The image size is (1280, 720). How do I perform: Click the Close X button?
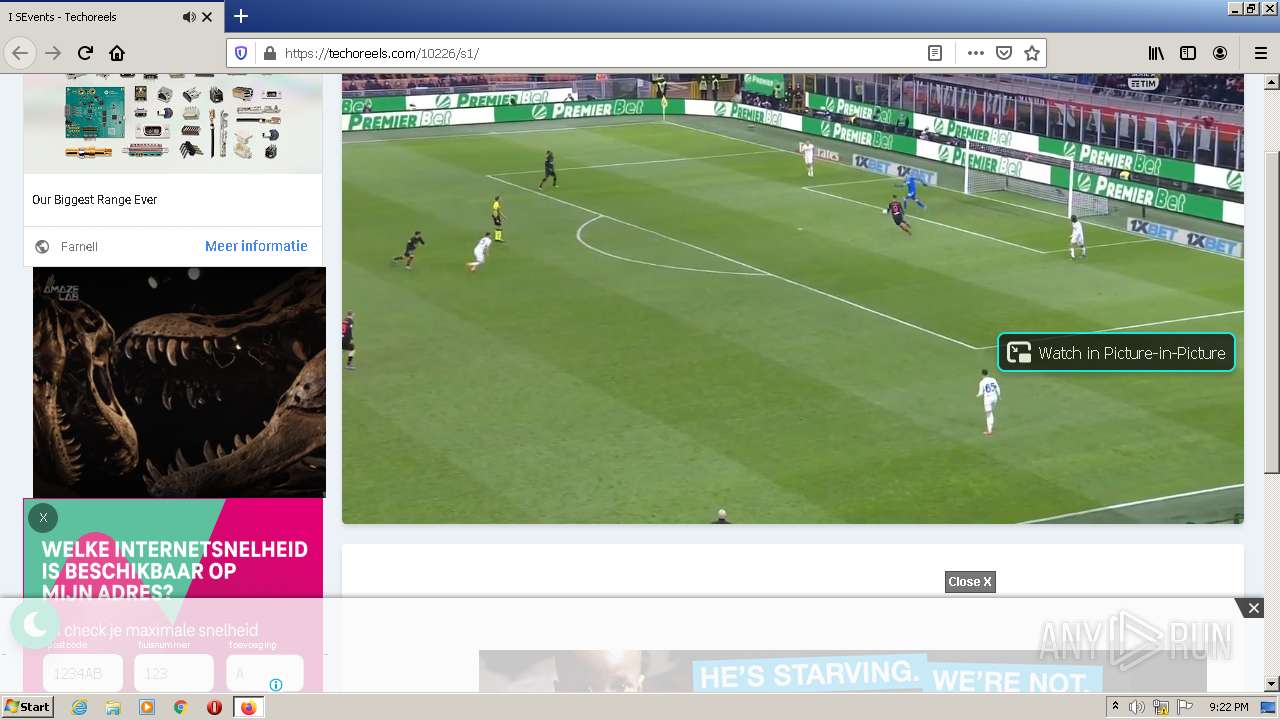(970, 582)
